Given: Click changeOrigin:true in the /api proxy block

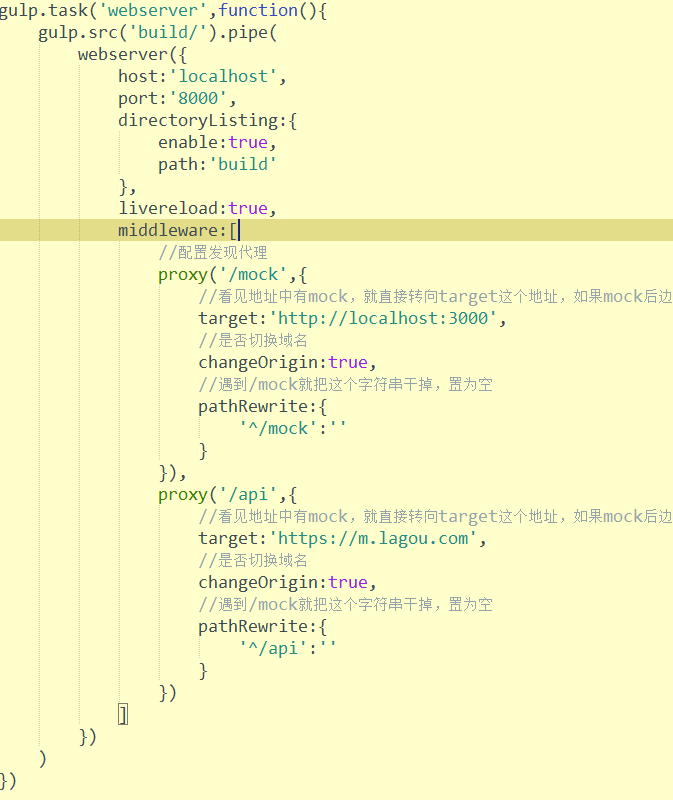Looking at the screenshot, I should tap(287, 582).
